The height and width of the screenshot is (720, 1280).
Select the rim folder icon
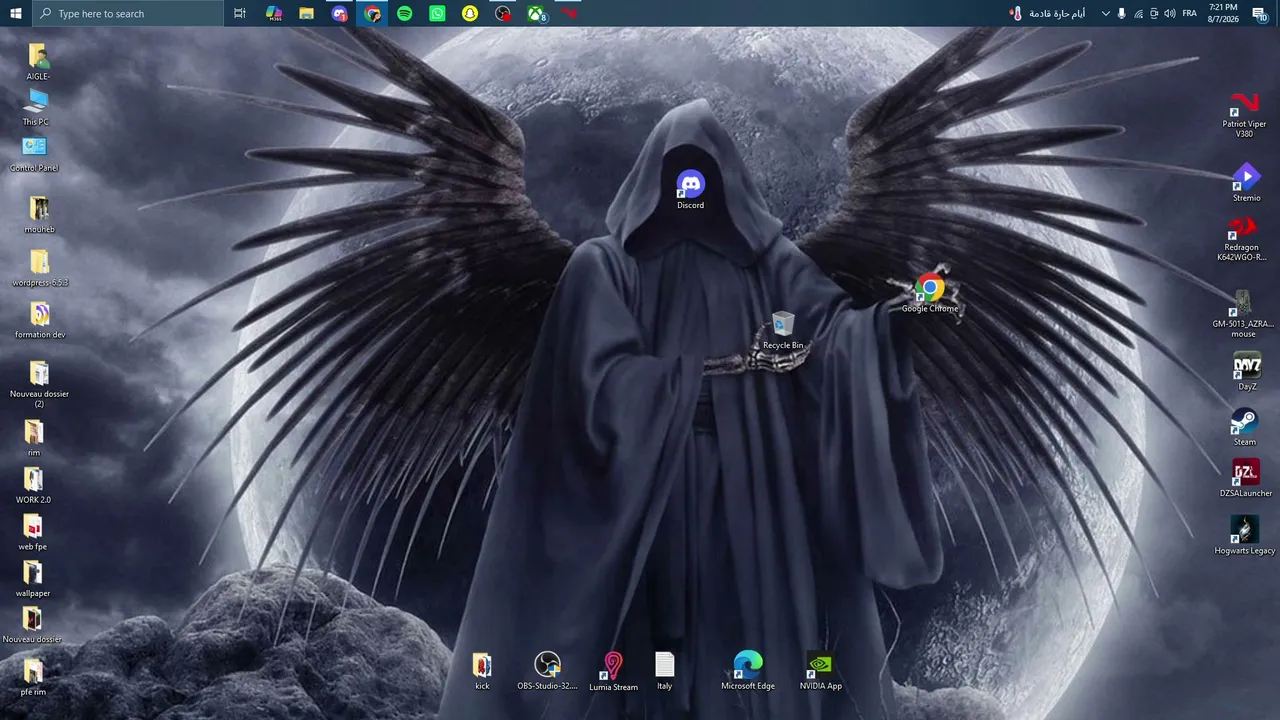[x=34, y=438]
